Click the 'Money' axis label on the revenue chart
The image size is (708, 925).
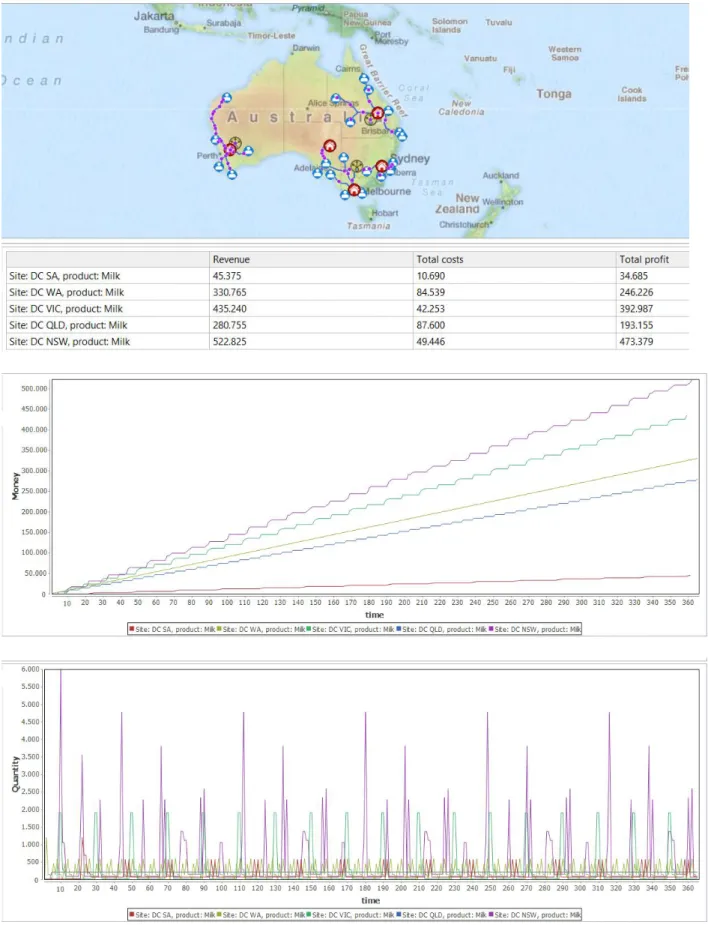pyautogui.click(x=15, y=487)
